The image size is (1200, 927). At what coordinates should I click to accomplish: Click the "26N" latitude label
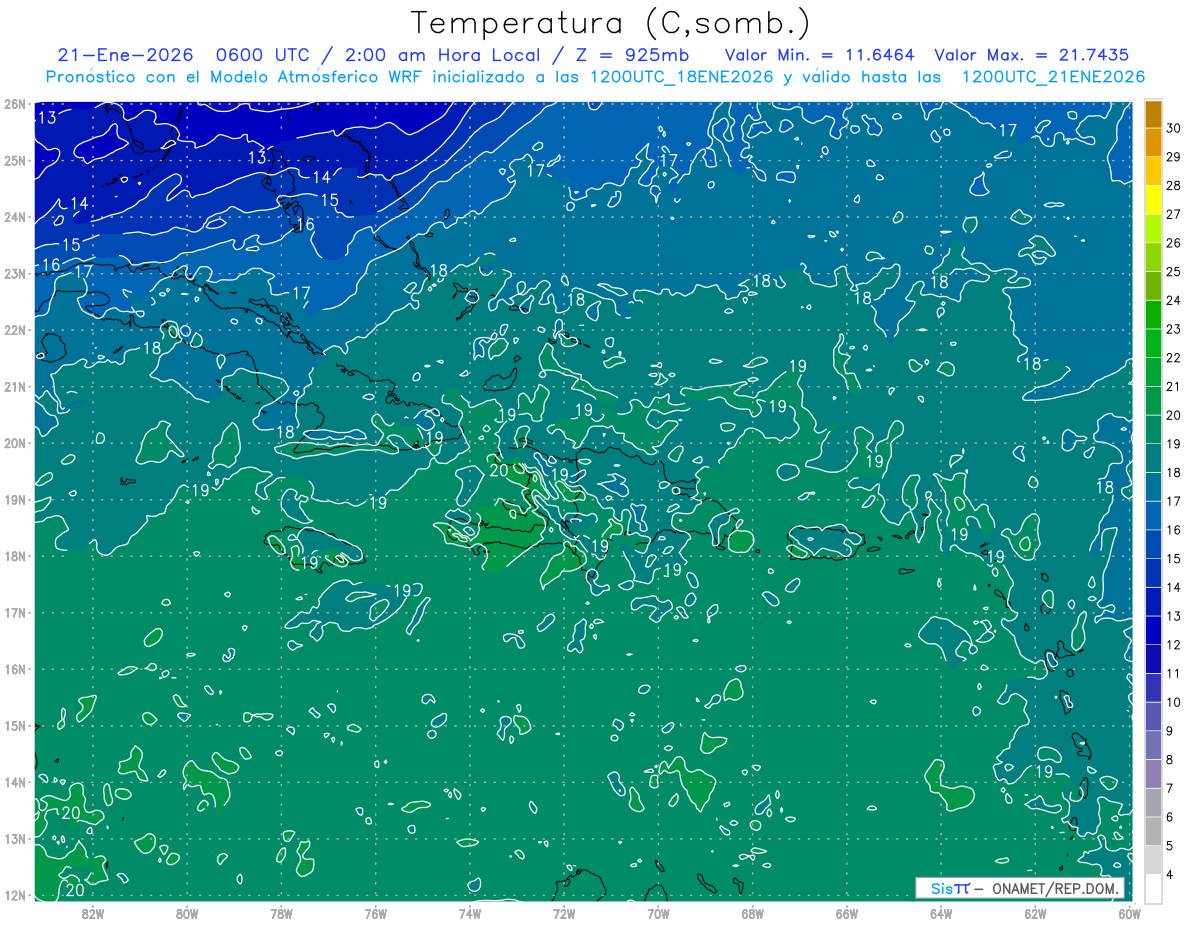click(14, 104)
